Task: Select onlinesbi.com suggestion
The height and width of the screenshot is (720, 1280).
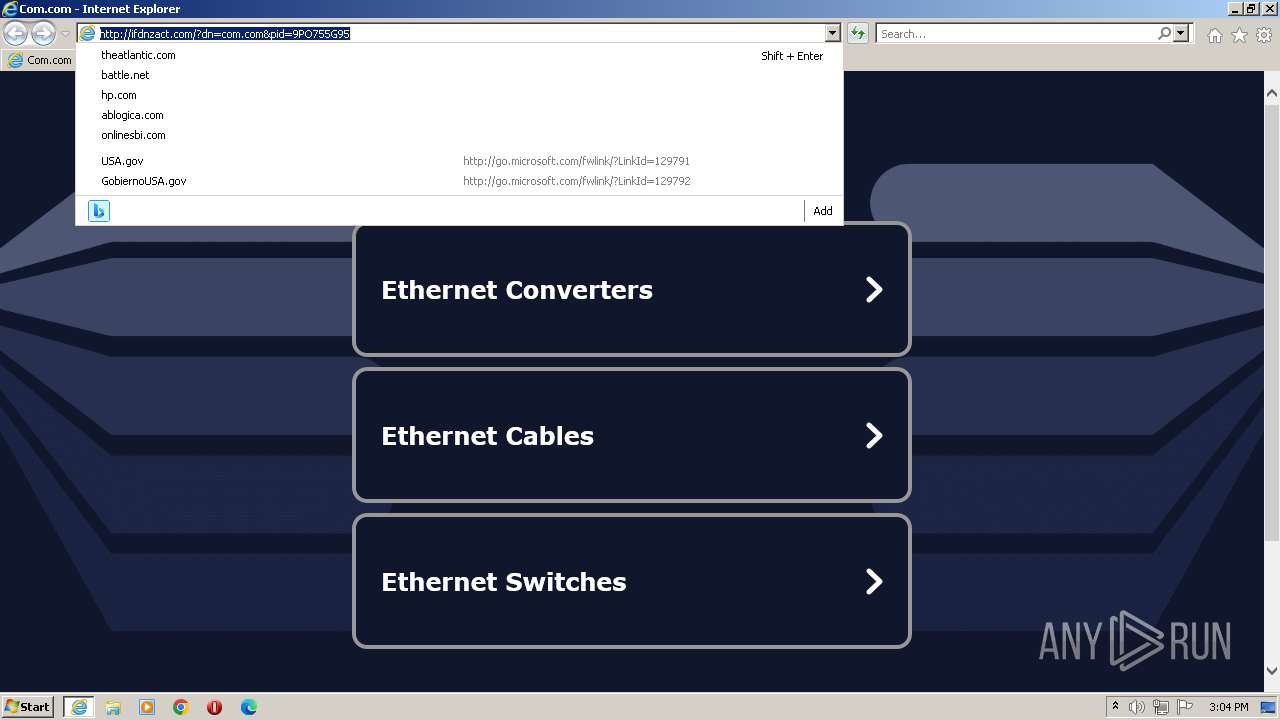Action: point(459,135)
